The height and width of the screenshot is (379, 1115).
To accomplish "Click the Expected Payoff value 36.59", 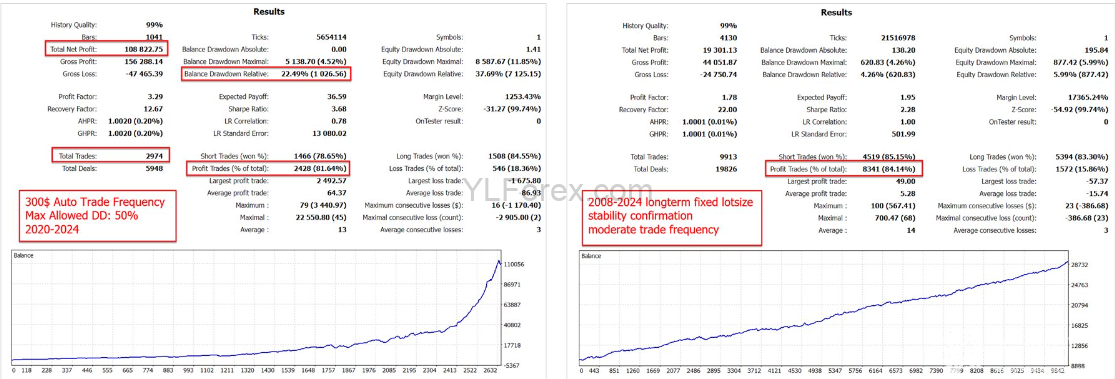I will tap(338, 97).
